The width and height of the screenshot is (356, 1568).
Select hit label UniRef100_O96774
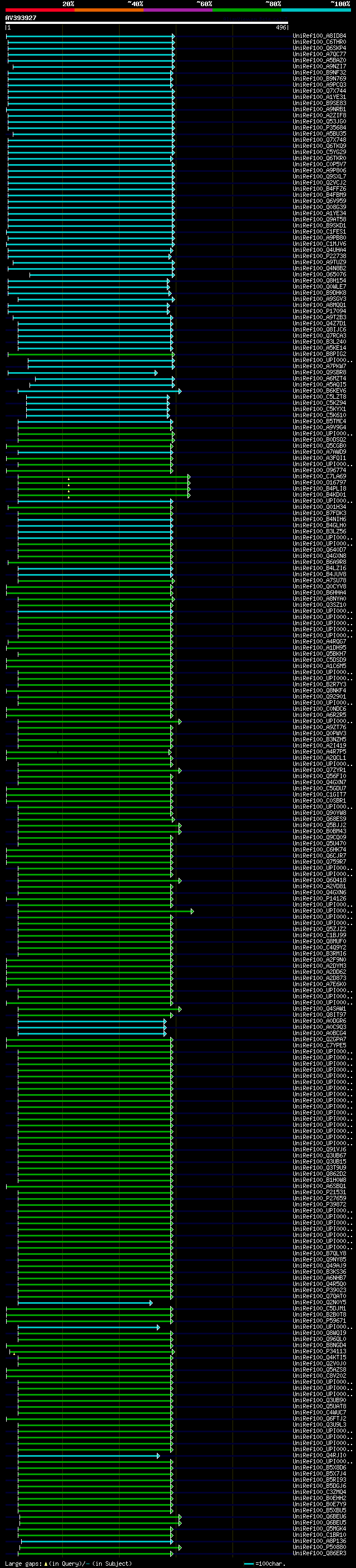click(x=319, y=470)
